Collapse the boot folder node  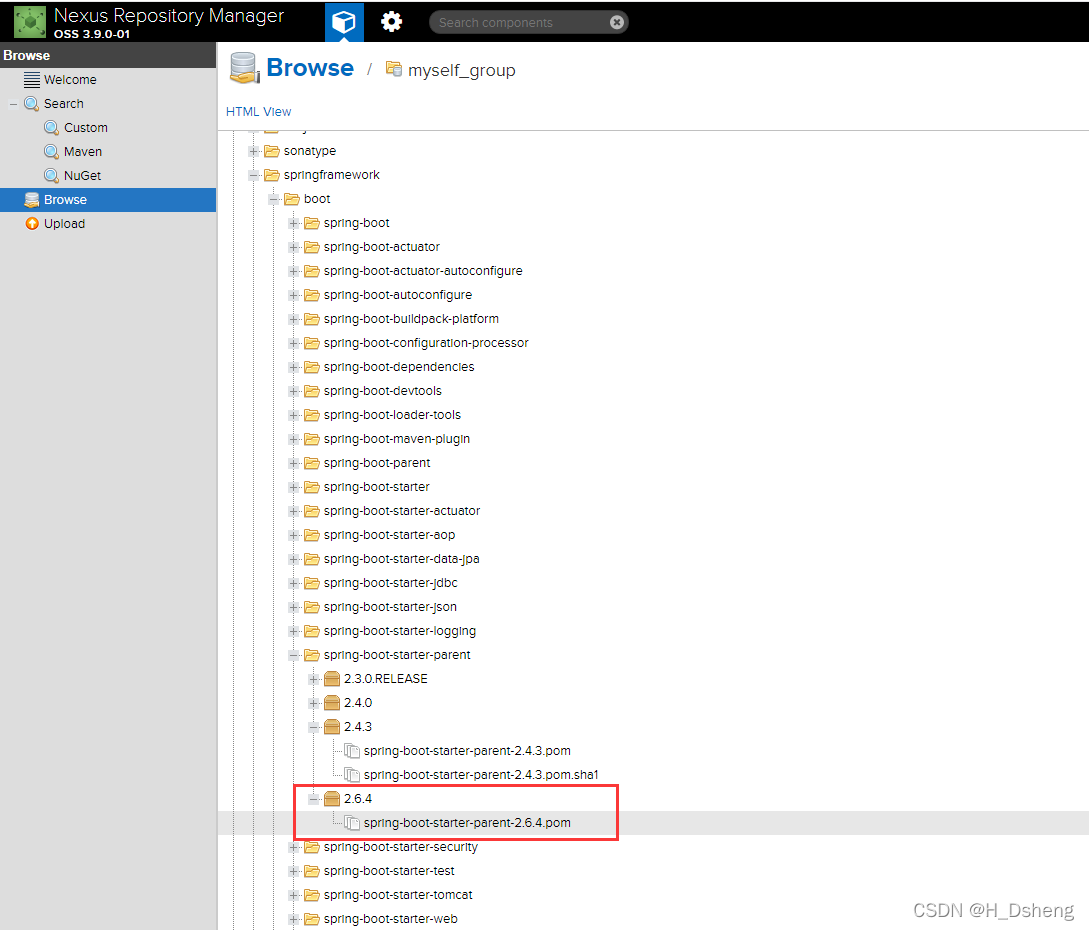274,199
